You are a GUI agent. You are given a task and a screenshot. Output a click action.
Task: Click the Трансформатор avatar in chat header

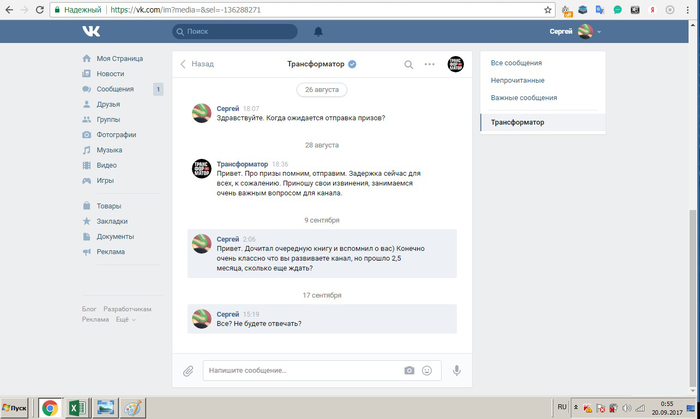tap(455, 64)
